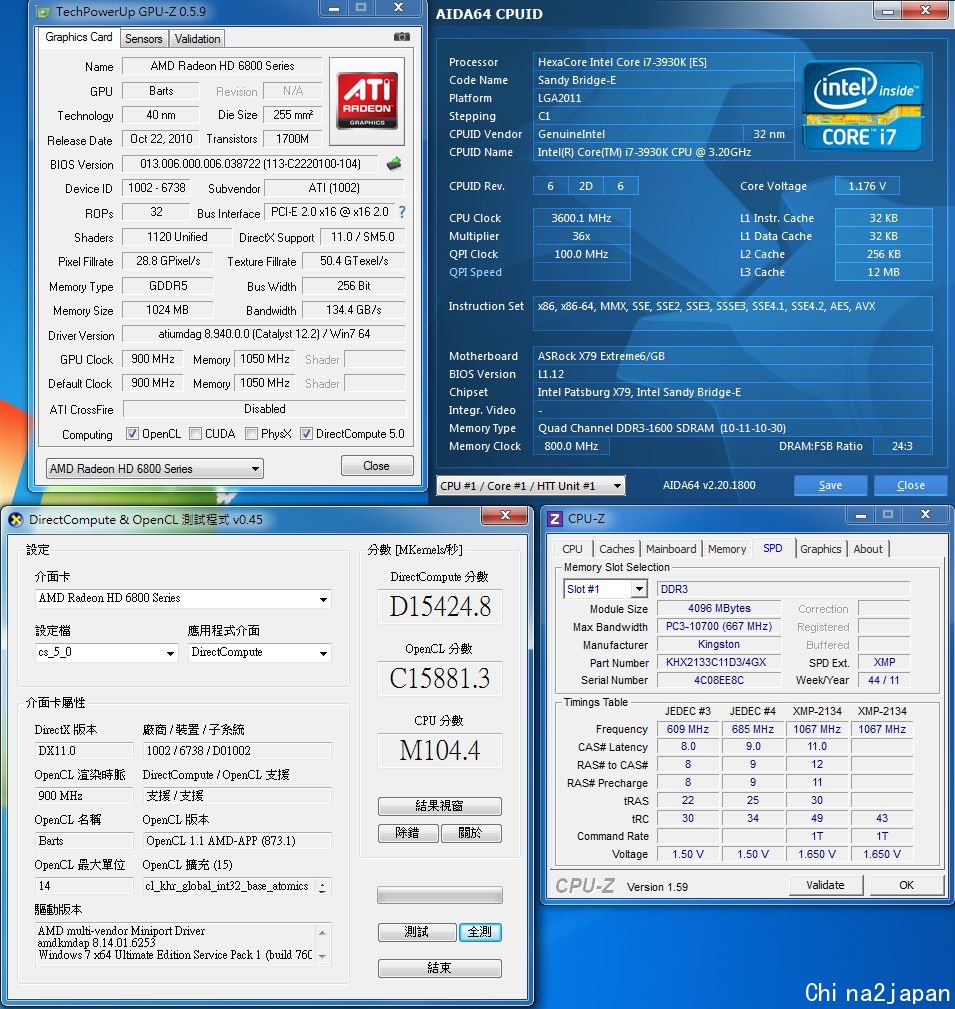Minimize the AIDA64 CPUID window
The image size is (955, 1009).
click(888, 10)
